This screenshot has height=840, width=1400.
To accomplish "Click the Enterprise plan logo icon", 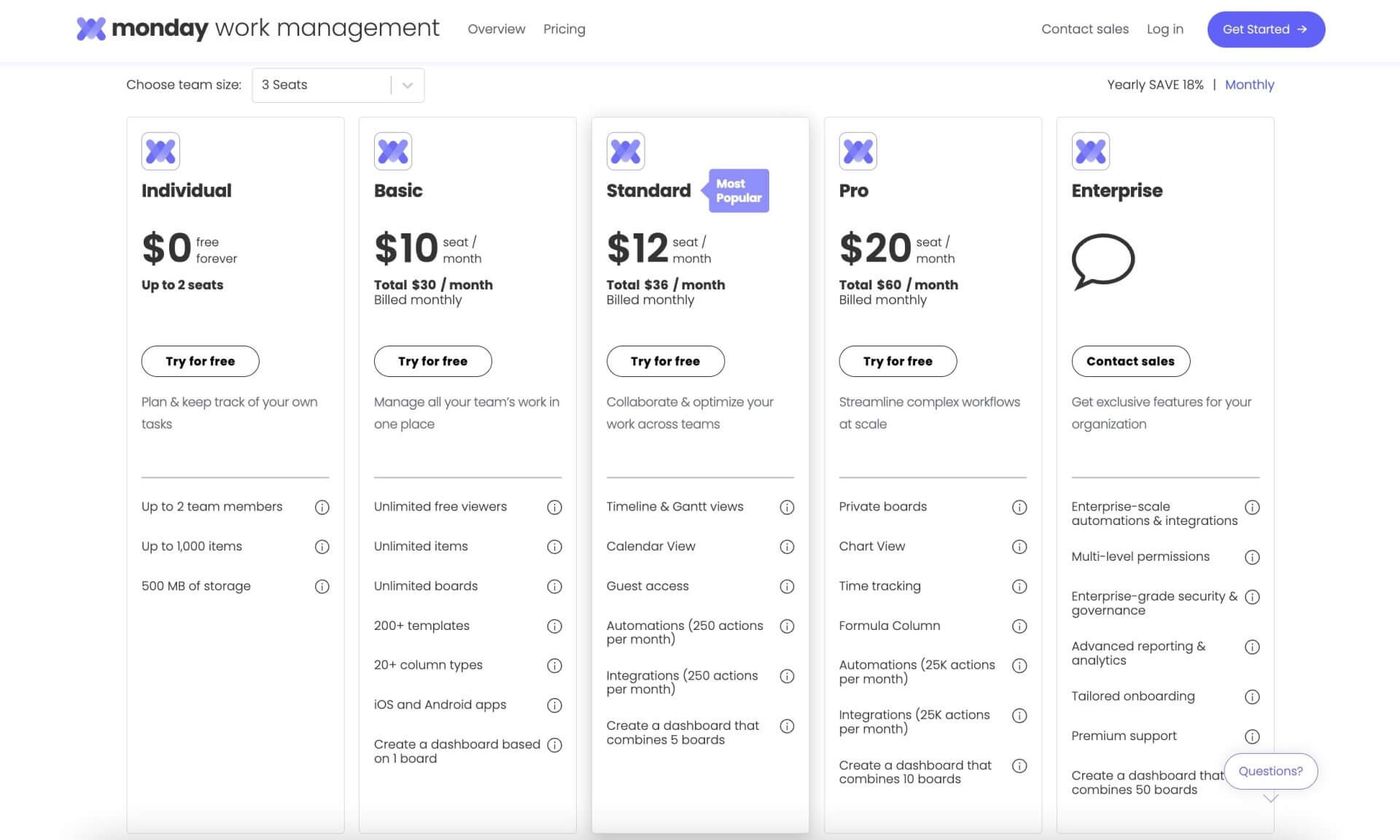I will click(1090, 151).
